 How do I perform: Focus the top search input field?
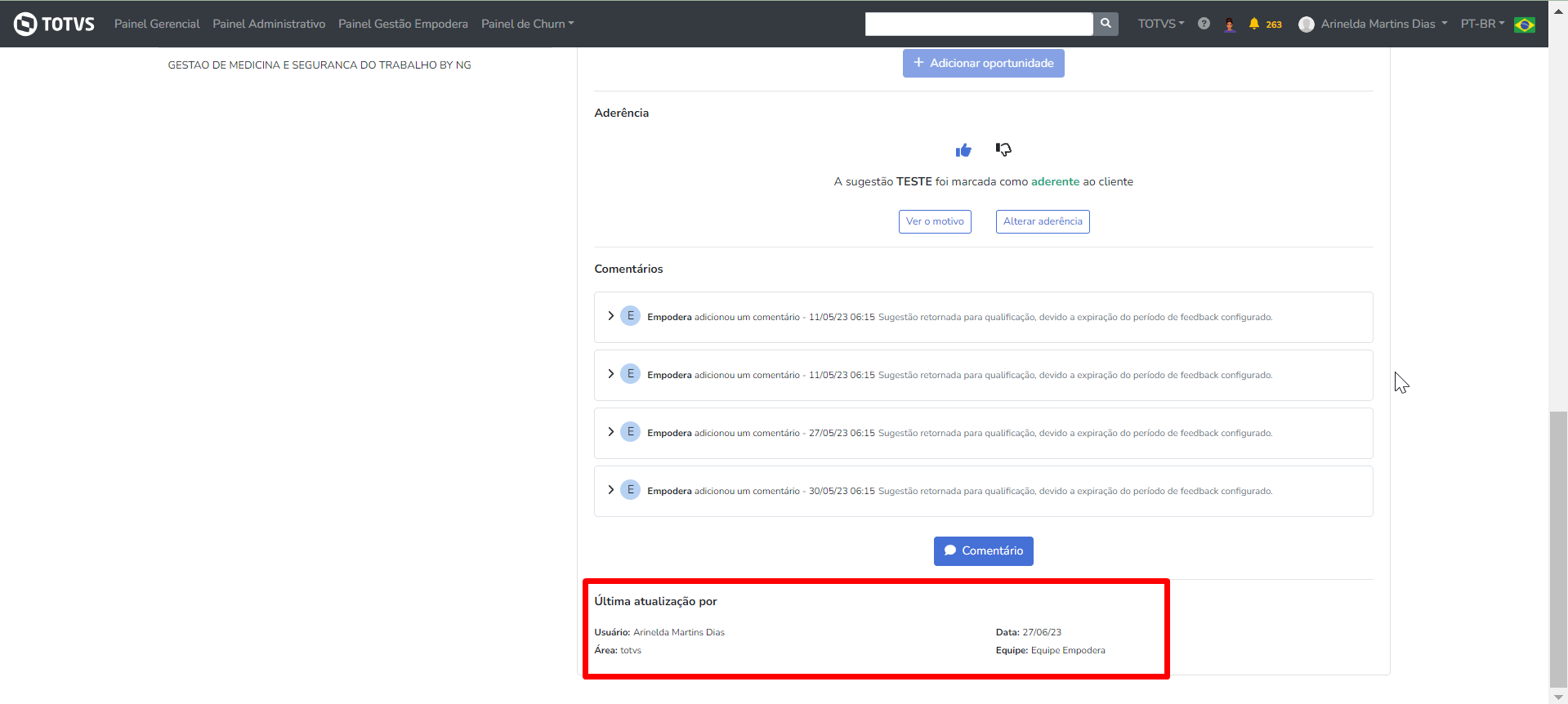[979, 24]
